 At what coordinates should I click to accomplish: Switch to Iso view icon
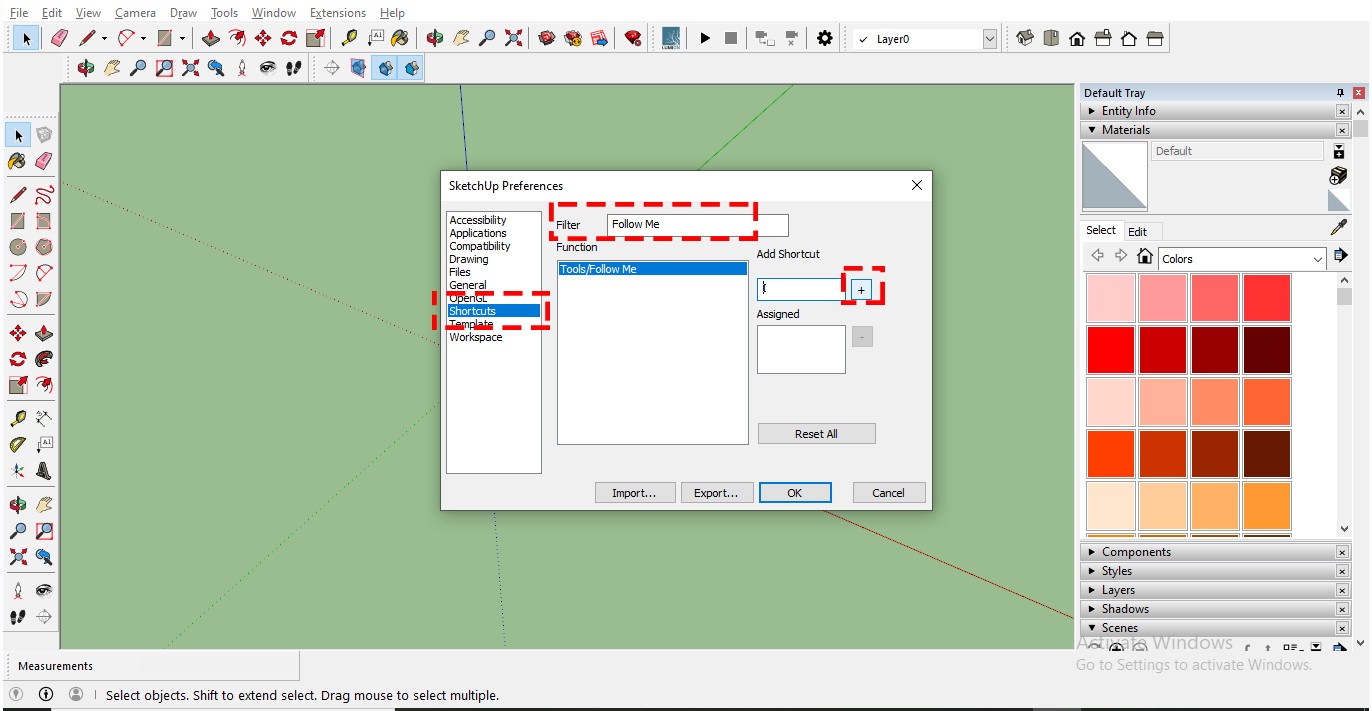pyautogui.click(x=1025, y=39)
